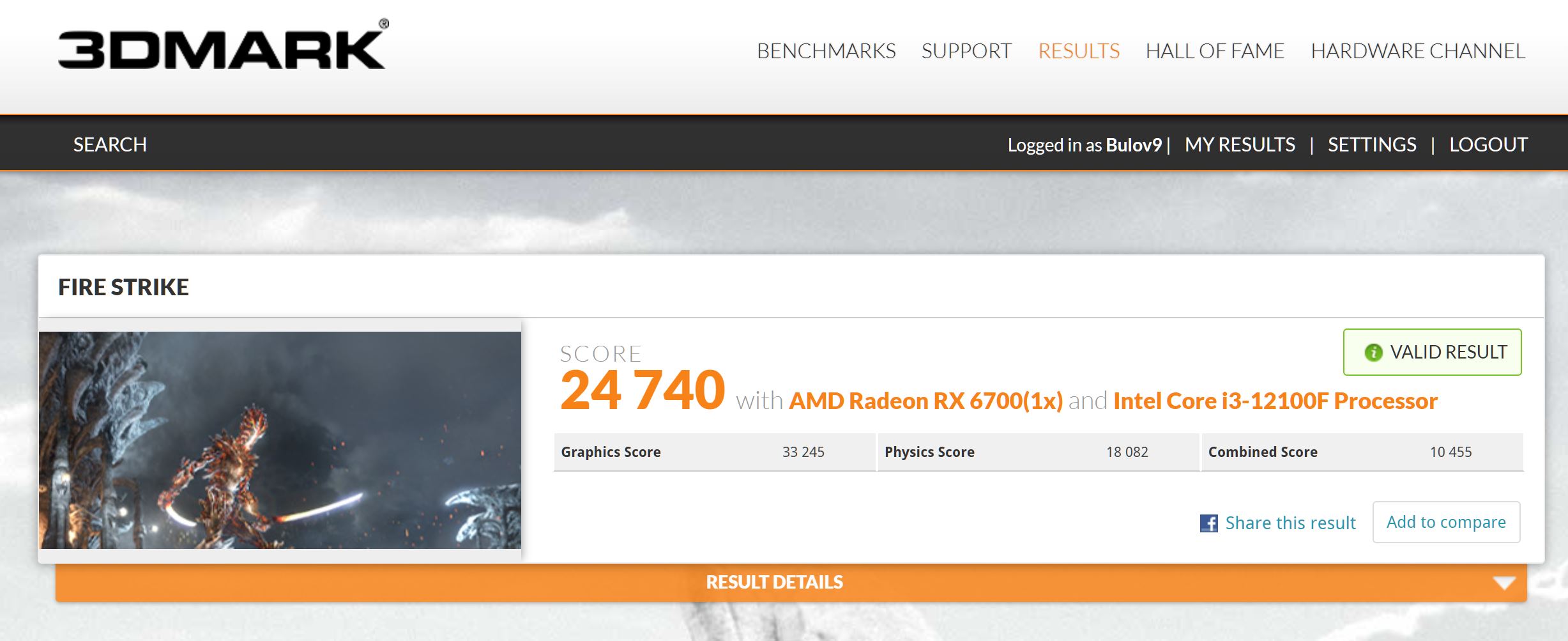The image size is (1568, 641).
Task: Click the 3DMARK logo
Action: pos(223,45)
